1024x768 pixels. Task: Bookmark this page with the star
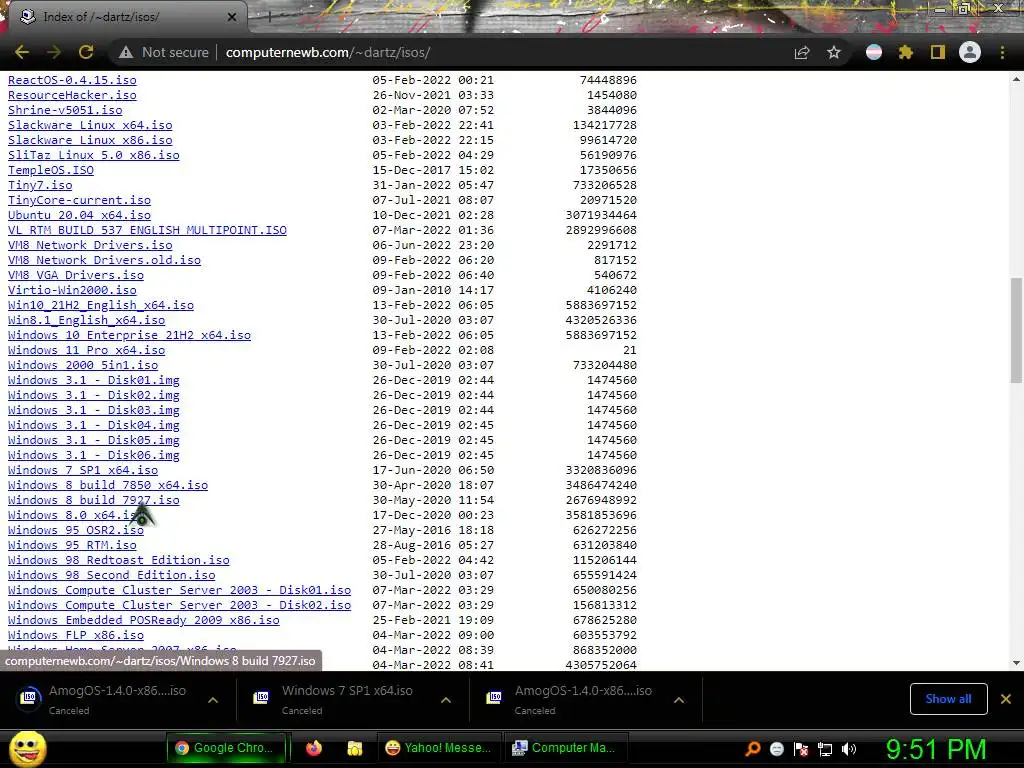pos(834,52)
